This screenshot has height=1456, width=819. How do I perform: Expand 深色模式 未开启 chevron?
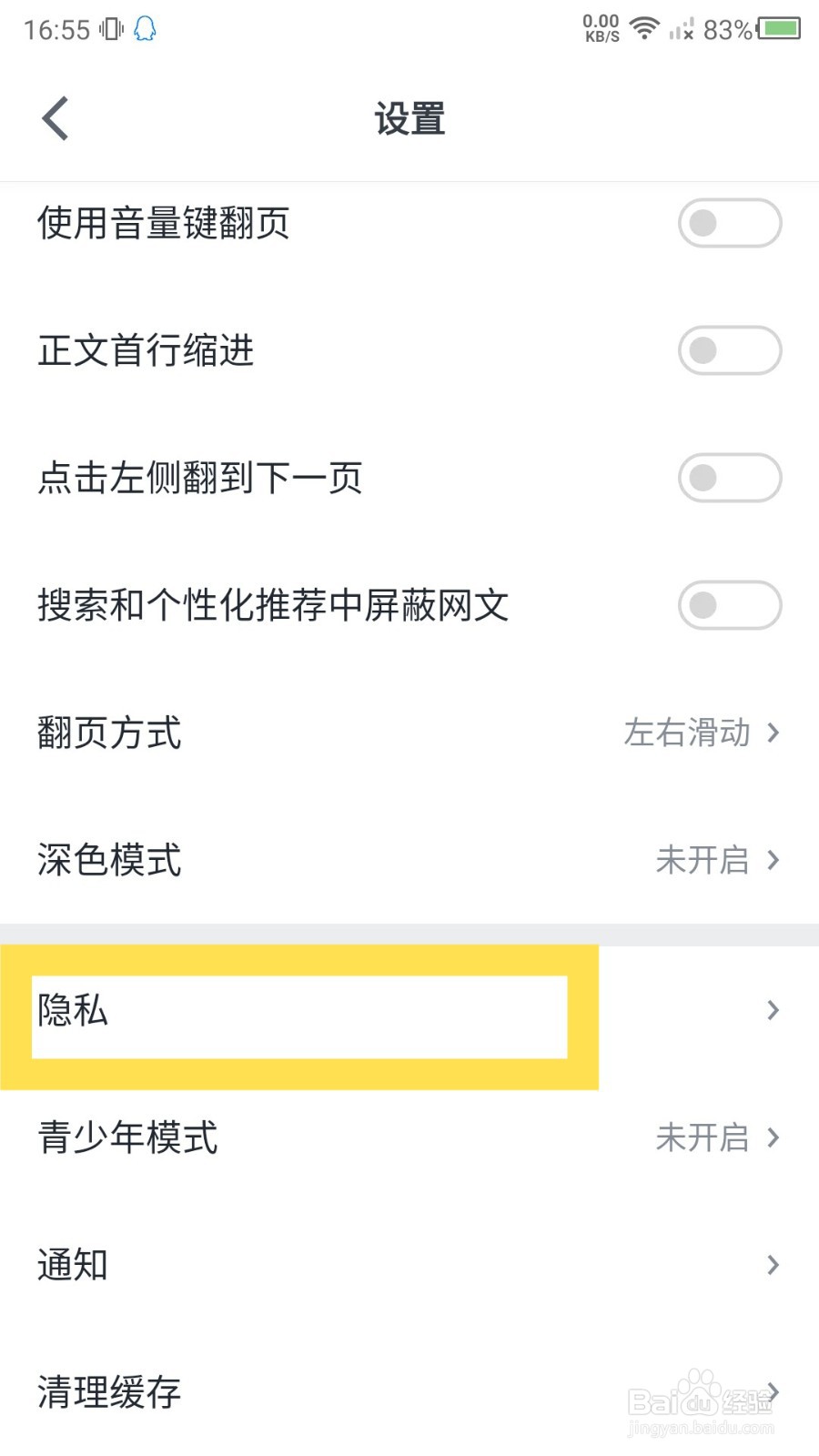[773, 860]
